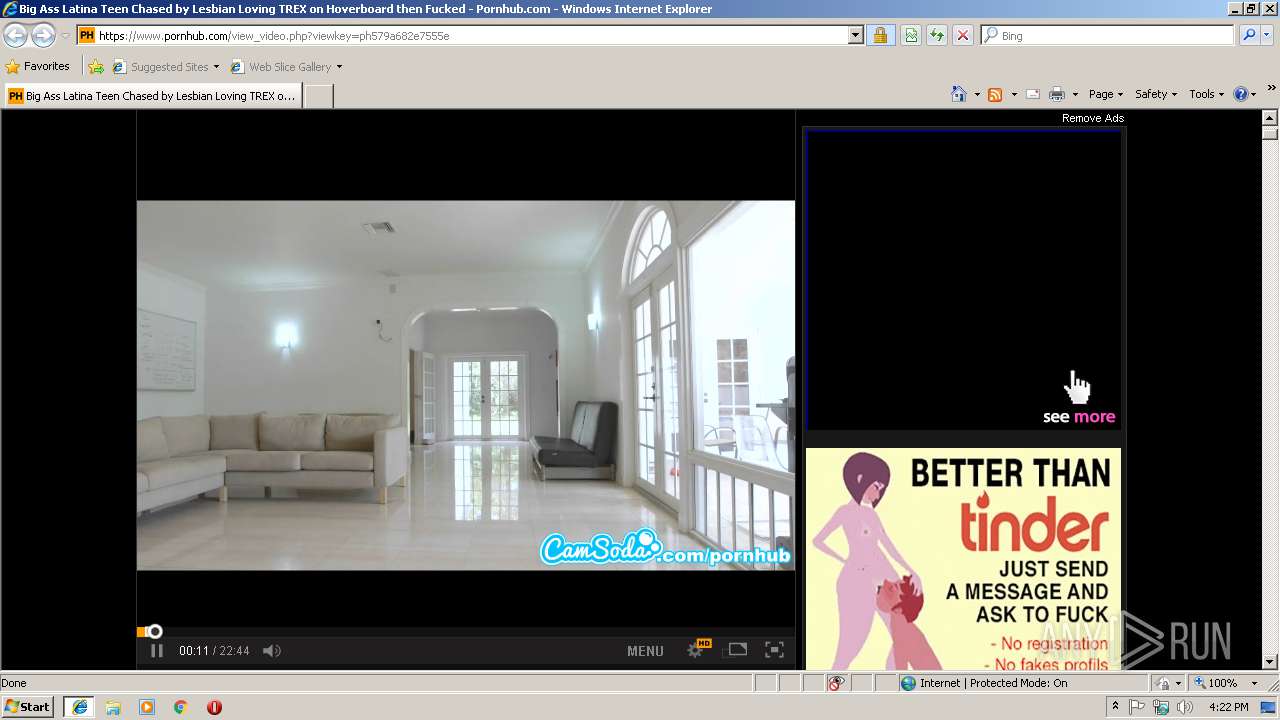Open Windows Explorer from the taskbar
This screenshot has height=720, width=1280.
coord(113,707)
